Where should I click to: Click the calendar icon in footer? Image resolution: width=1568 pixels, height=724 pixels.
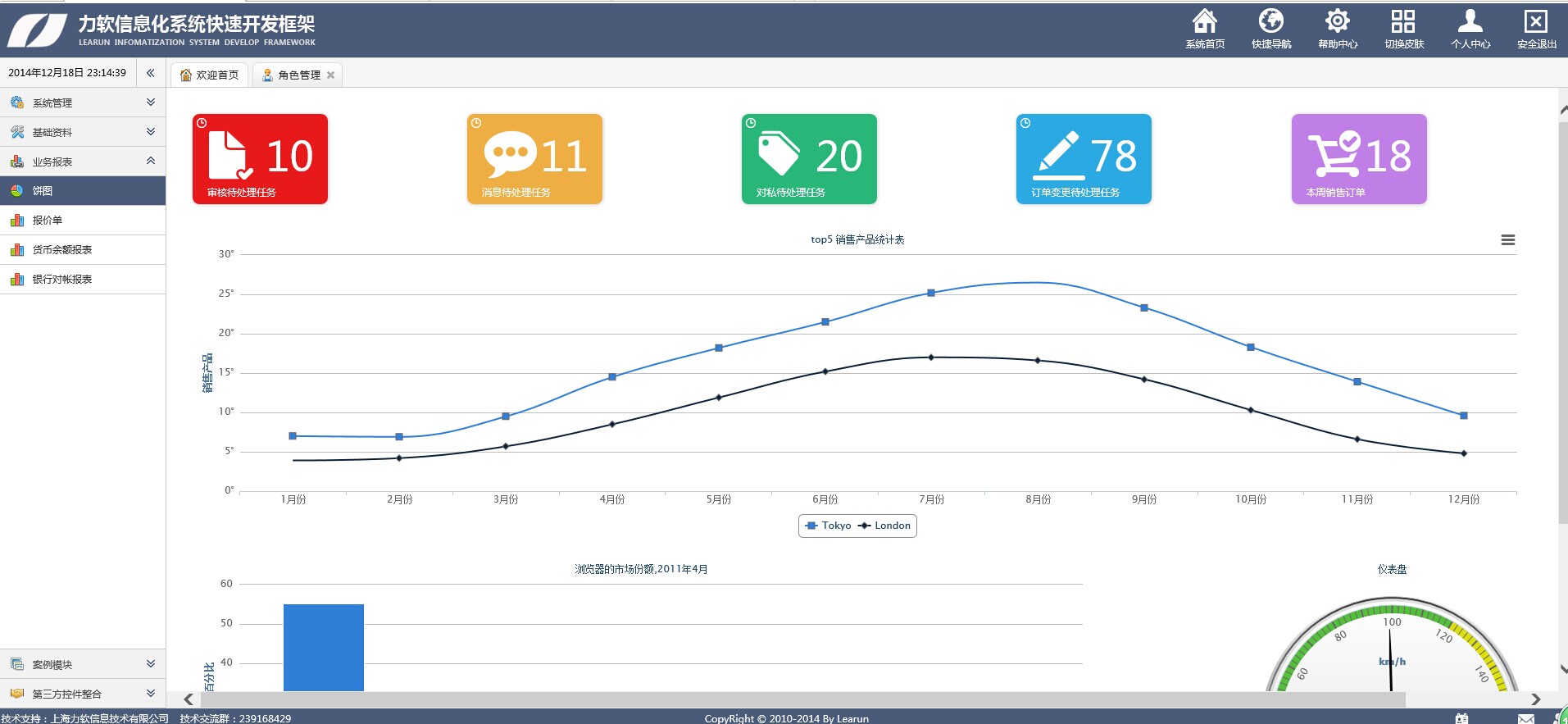coord(1461,718)
